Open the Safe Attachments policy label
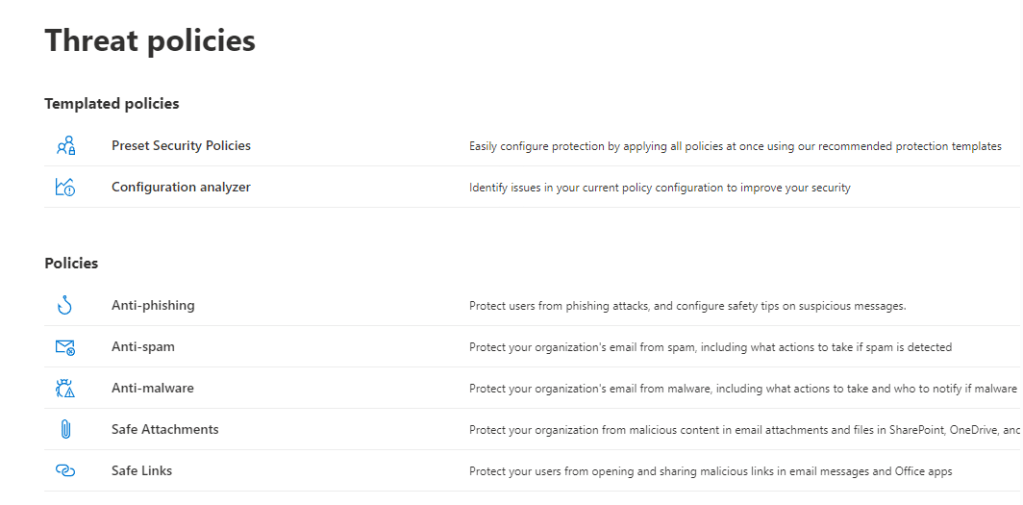 165,429
